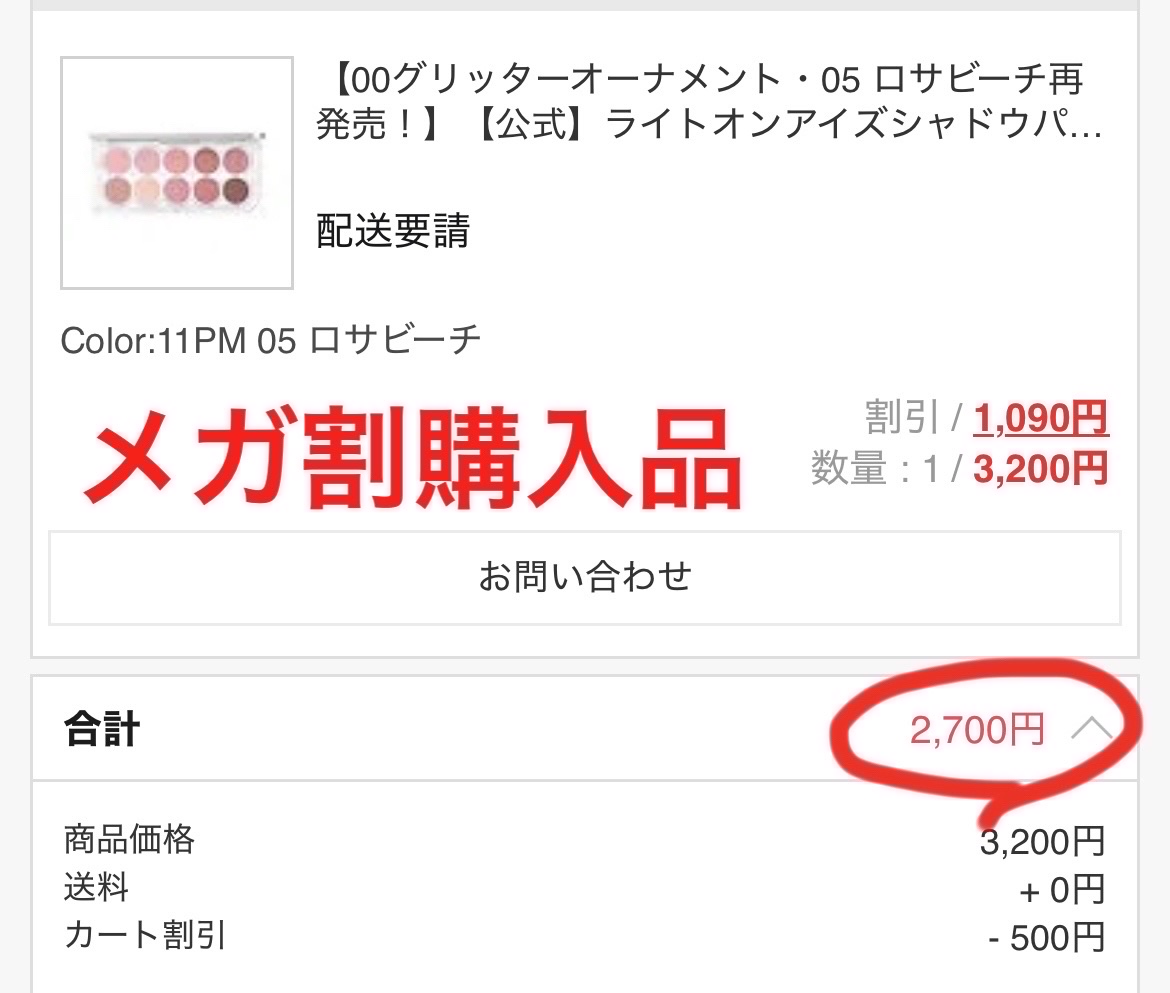Click the 送料 shipping fee label
1170x993 pixels.
click(96, 888)
